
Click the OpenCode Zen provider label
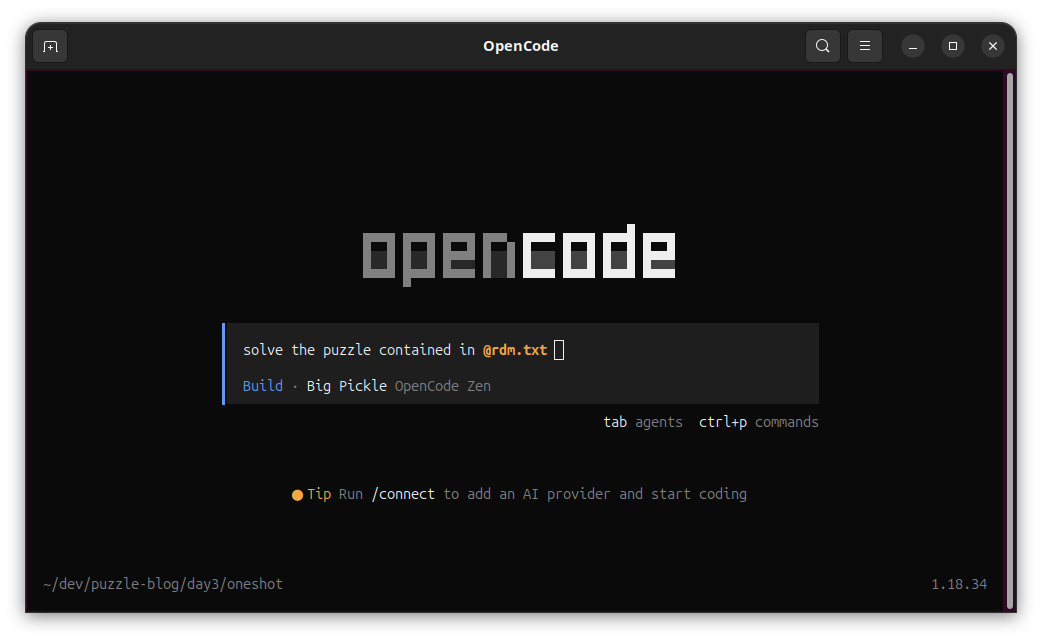[x=443, y=386]
